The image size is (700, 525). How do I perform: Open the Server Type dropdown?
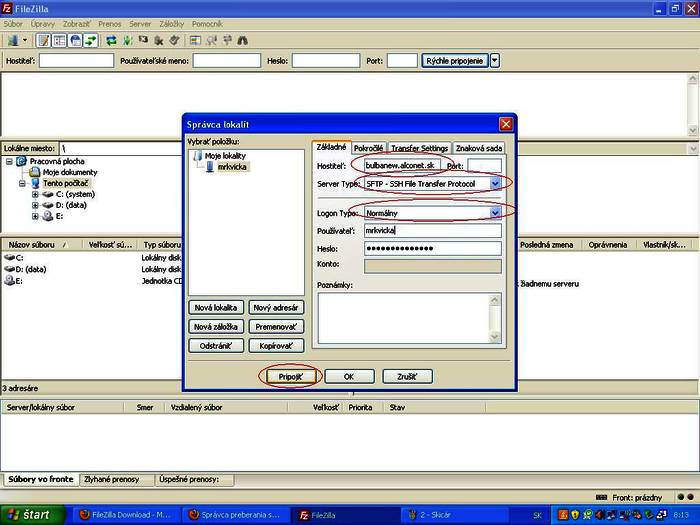tap(432, 183)
